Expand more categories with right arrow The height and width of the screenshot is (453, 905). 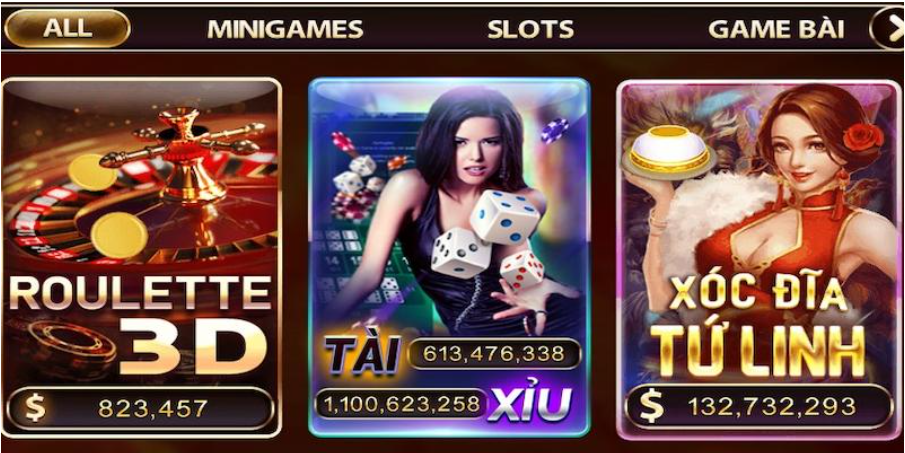point(888,29)
